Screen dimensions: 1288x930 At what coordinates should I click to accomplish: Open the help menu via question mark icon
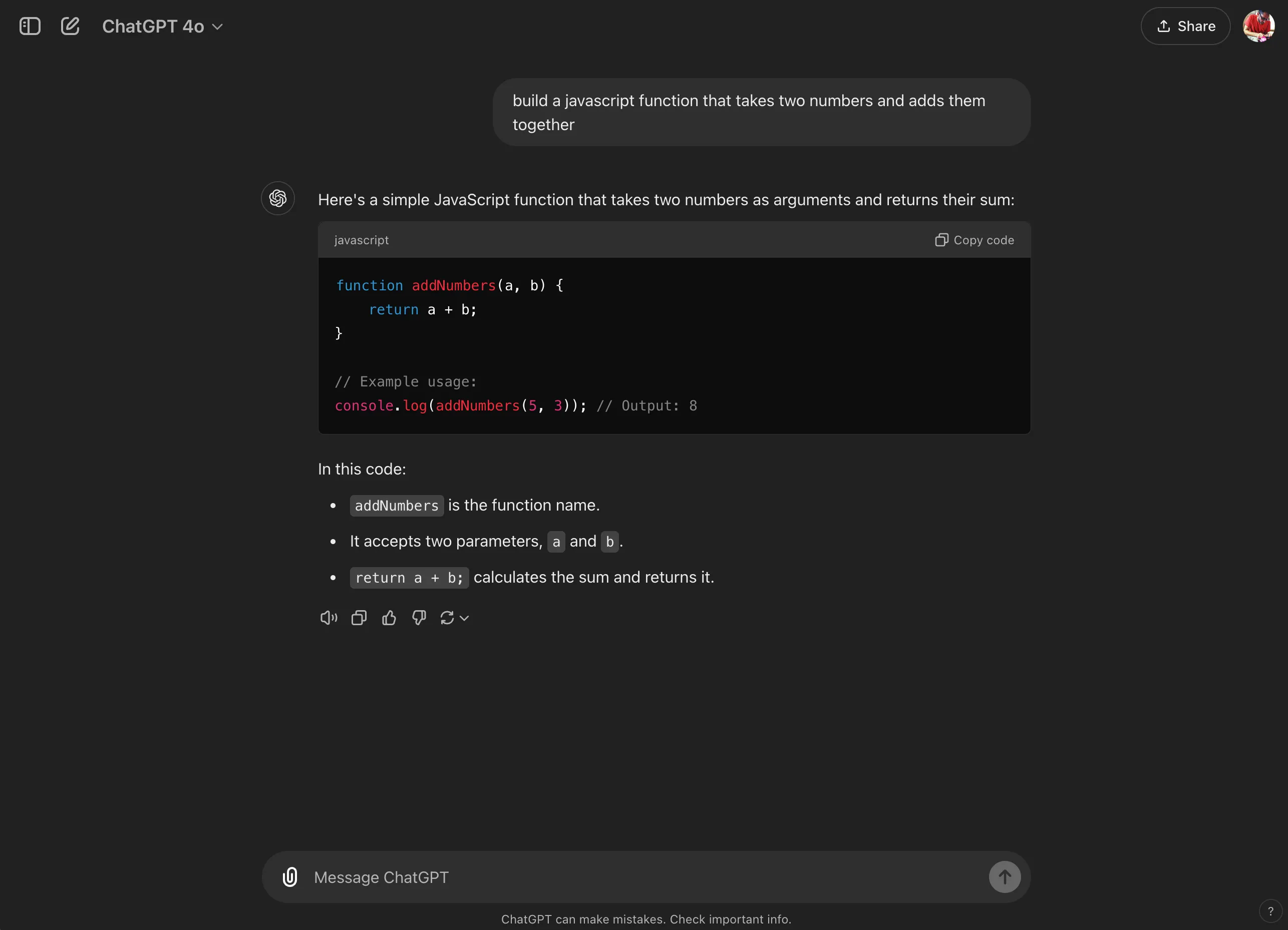point(1270,911)
